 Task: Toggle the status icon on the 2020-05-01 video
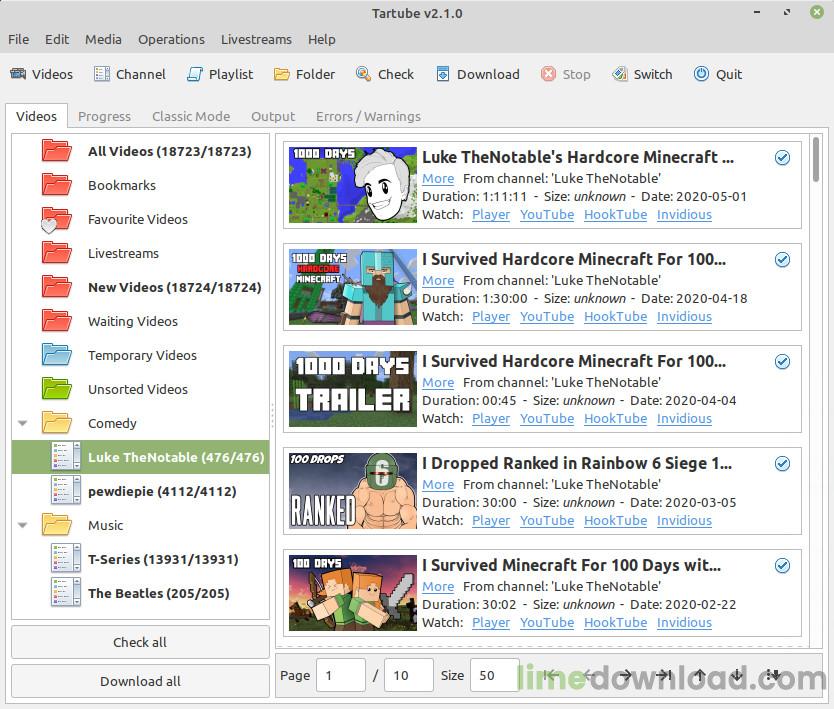[782, 157]
